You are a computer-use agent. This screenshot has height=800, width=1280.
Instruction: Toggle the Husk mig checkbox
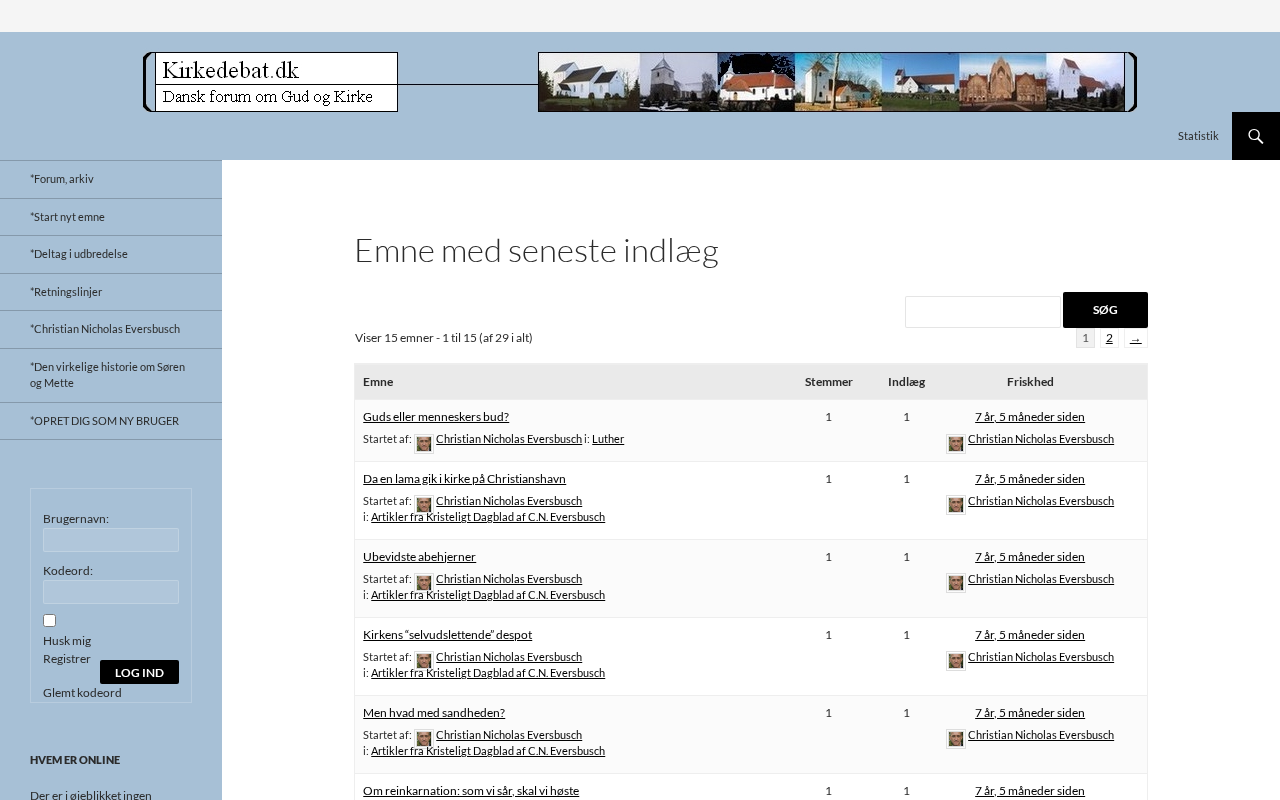(x=49, y=621)
